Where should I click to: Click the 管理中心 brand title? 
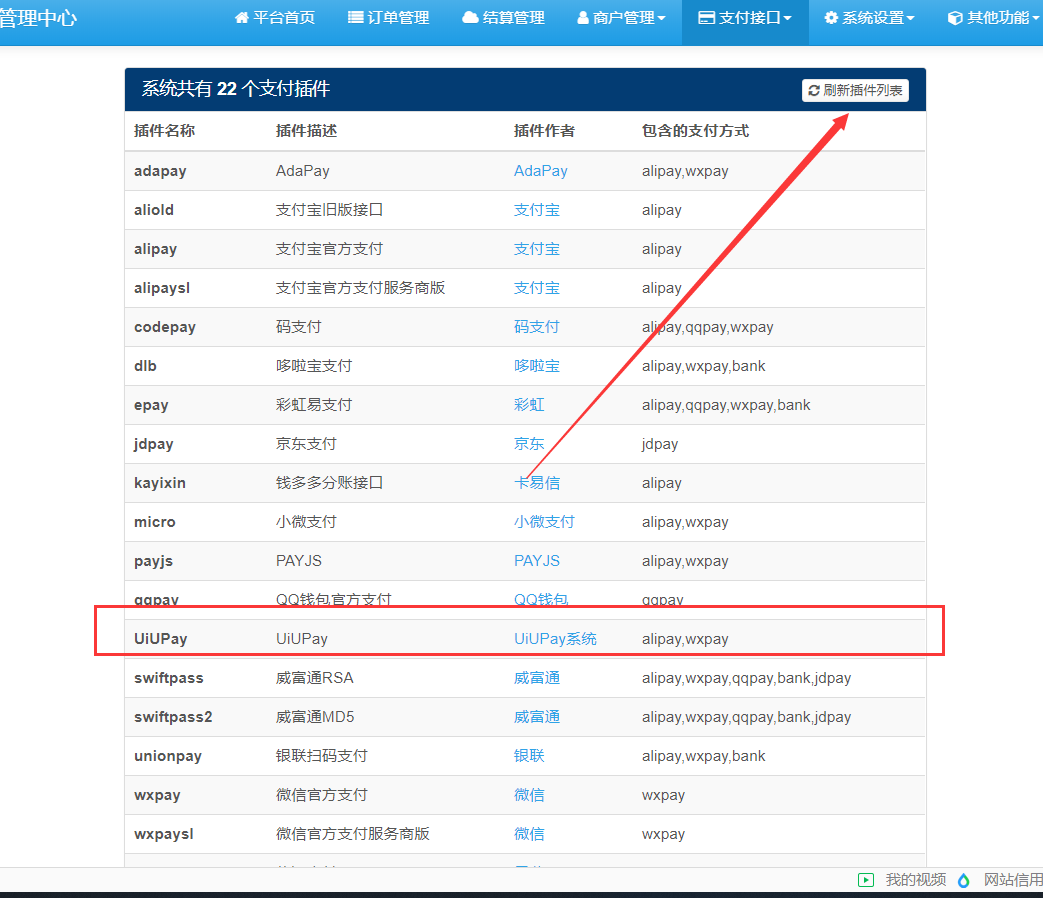click(x=38, y=18)
